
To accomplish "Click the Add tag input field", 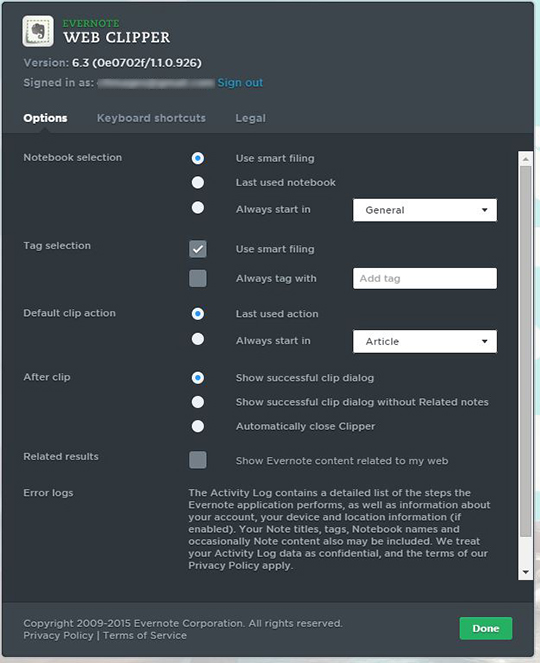I will 425,278.
